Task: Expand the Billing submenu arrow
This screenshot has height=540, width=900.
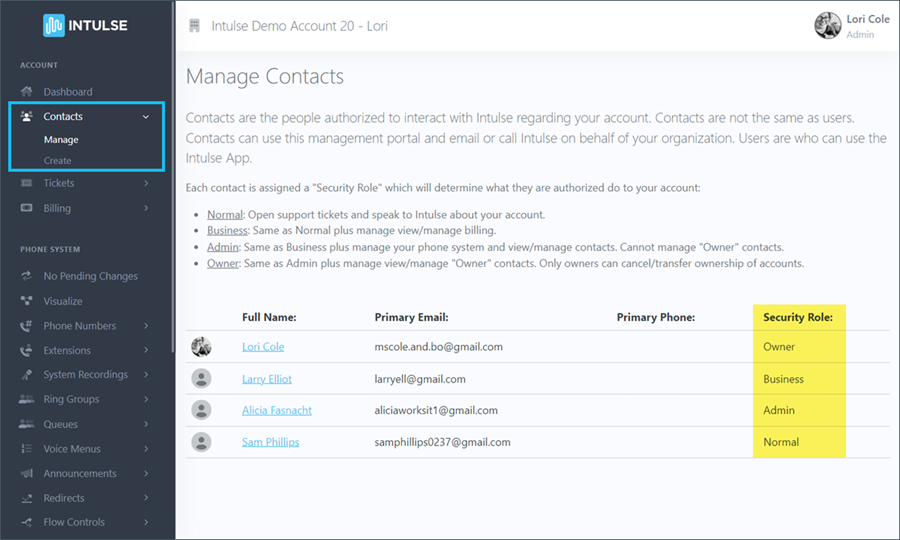Action: (x=146, y=208)
